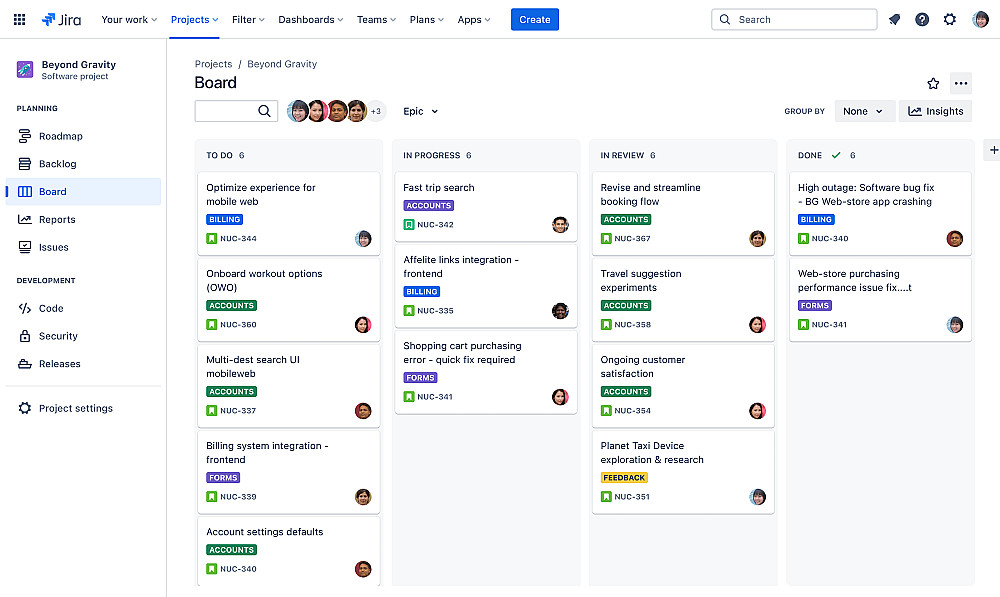Screen dimensions: 1000x597
Task: Open the board more actions menu
Action: [961, 84]
